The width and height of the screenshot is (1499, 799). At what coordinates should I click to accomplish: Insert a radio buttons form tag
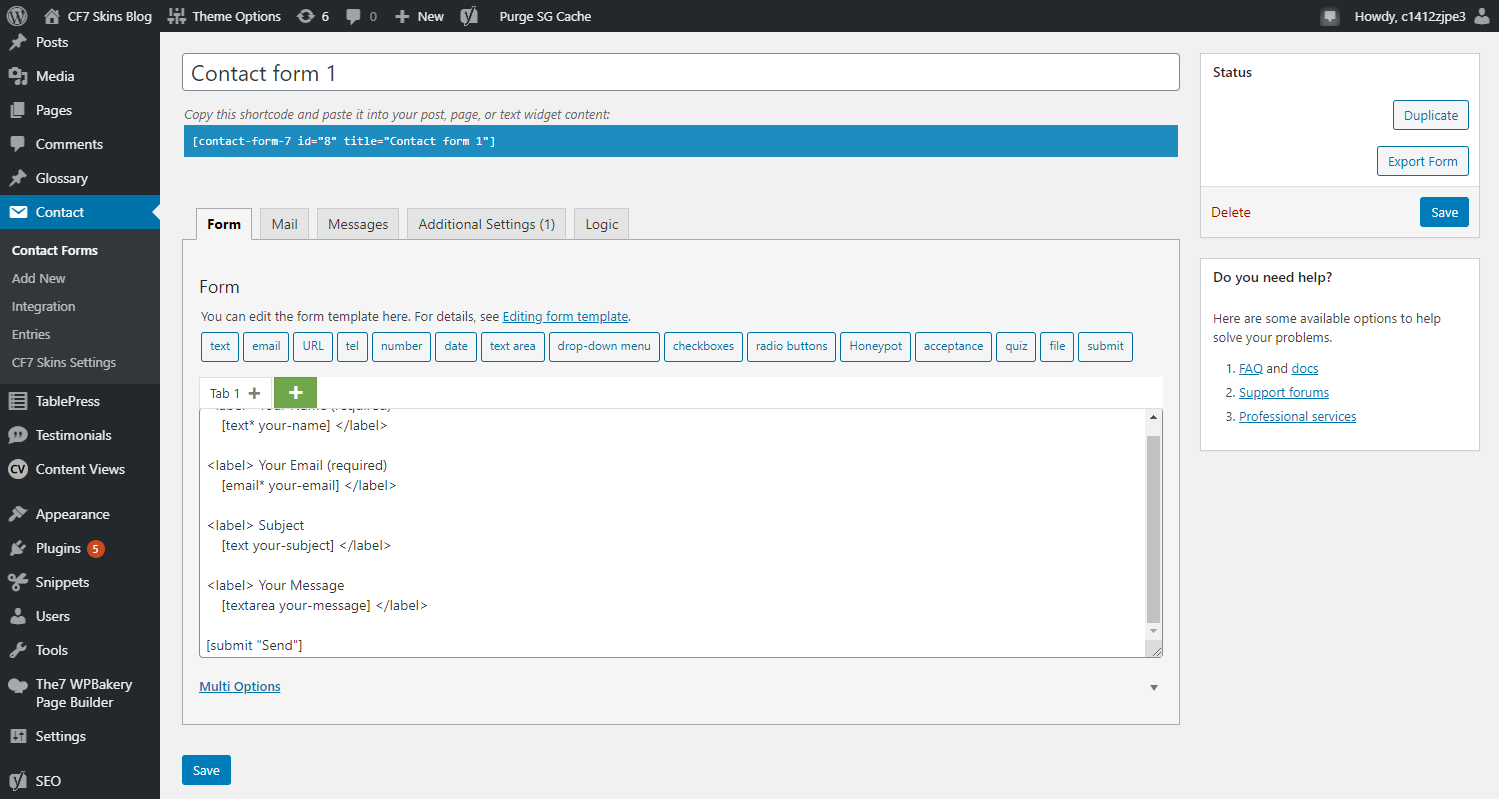coord(791,346)
